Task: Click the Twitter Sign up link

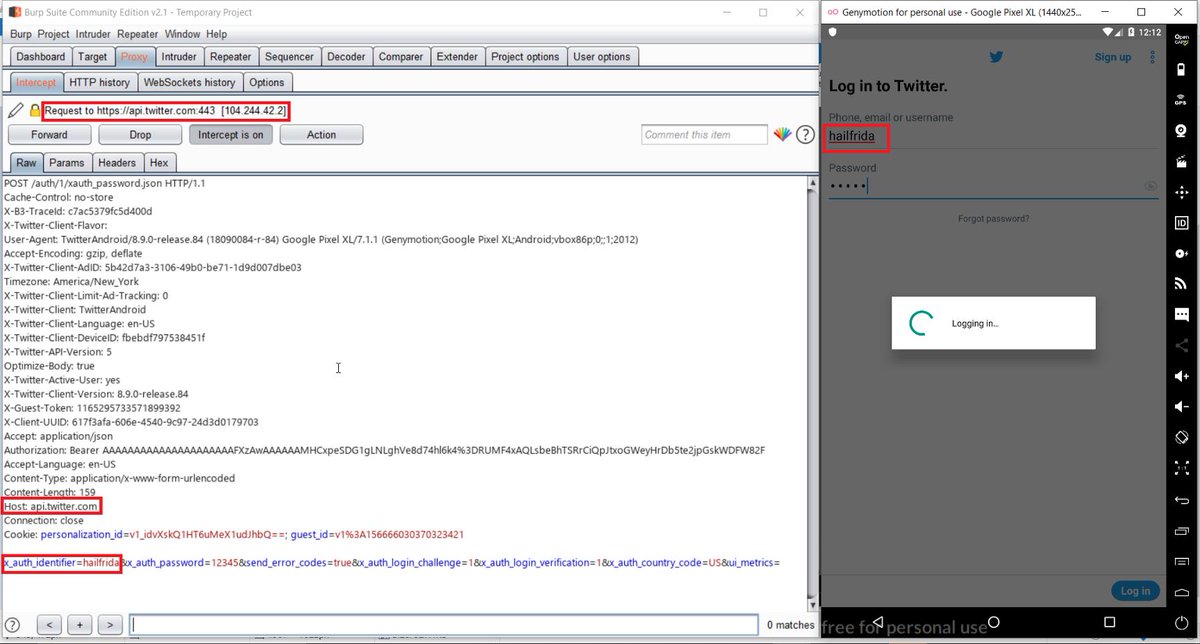Action: point(1112,57)
